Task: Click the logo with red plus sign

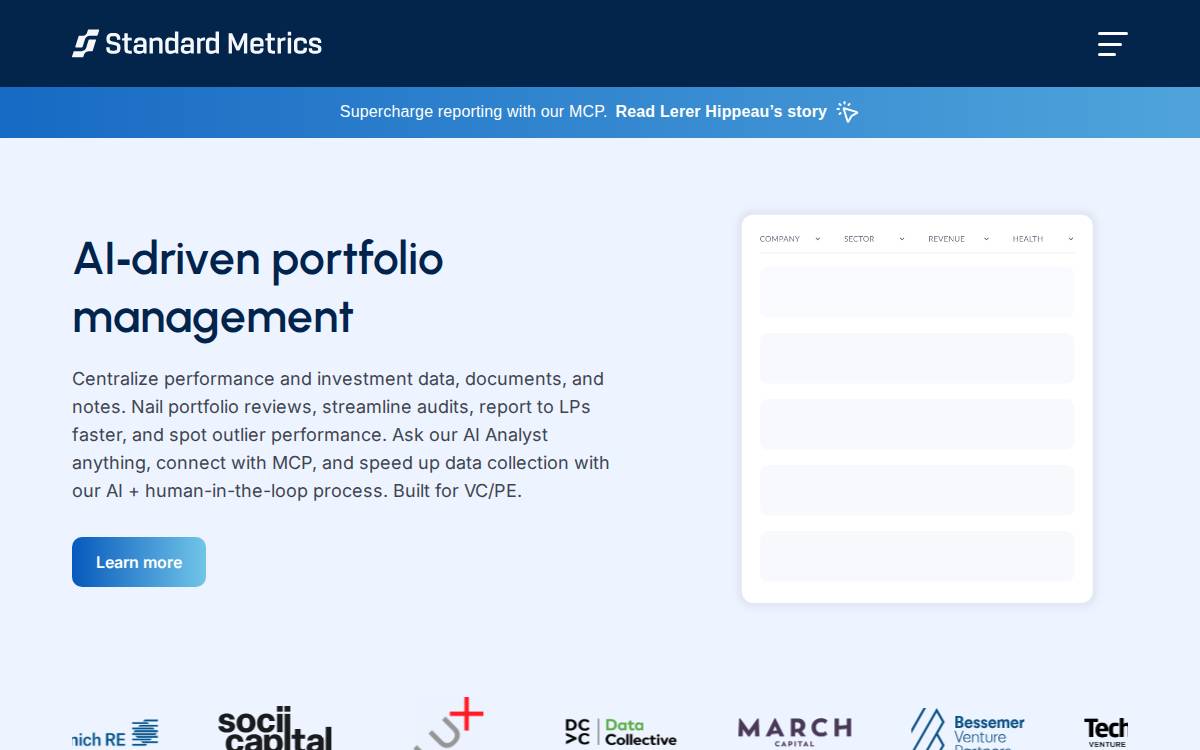Action: pos(449,724)
